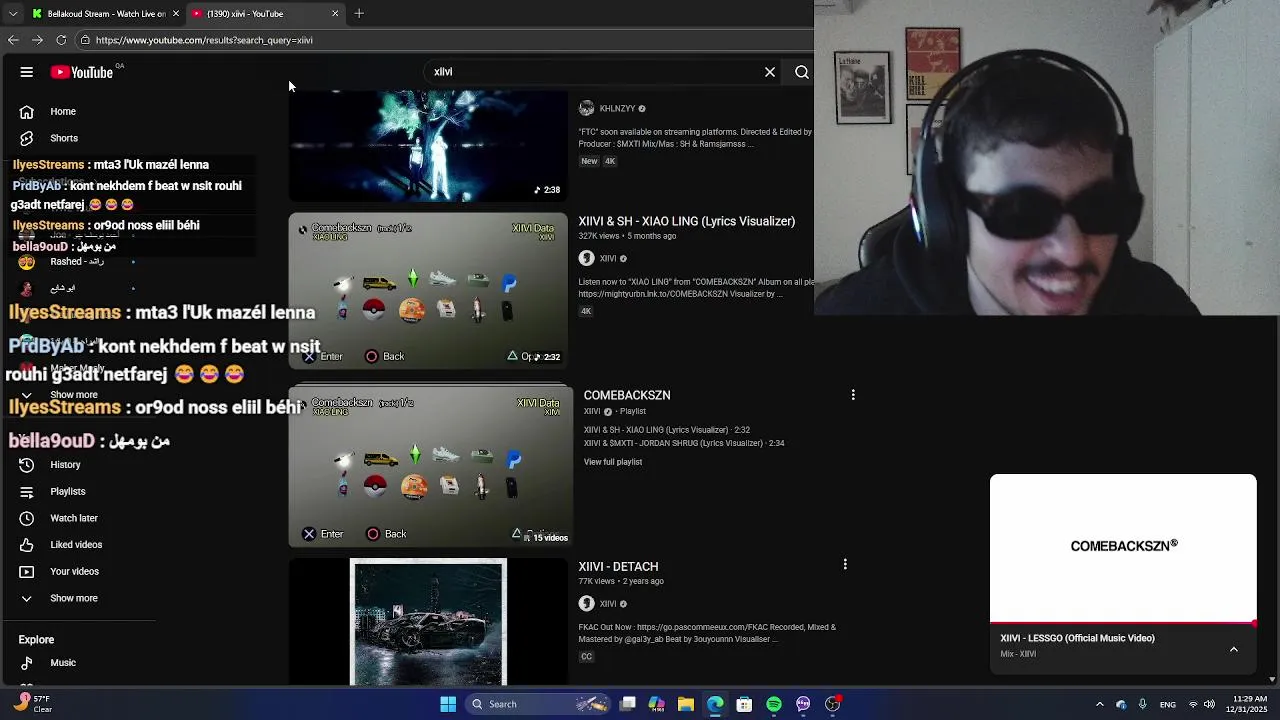Clear the search text with X

(770, 72)
